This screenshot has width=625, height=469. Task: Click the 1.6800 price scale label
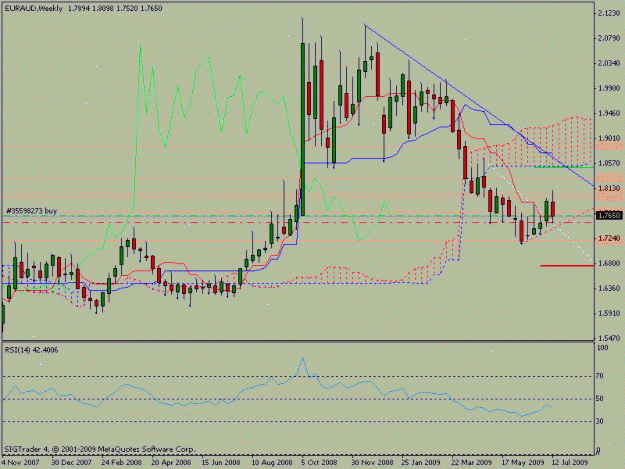[609, 263]
